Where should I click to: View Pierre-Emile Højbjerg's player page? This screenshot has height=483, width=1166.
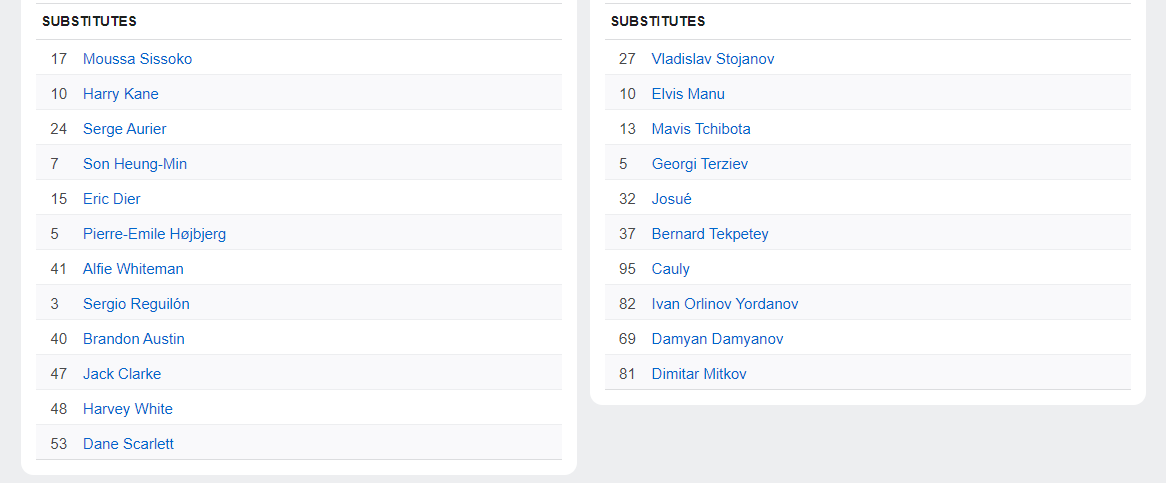[154, 234]
